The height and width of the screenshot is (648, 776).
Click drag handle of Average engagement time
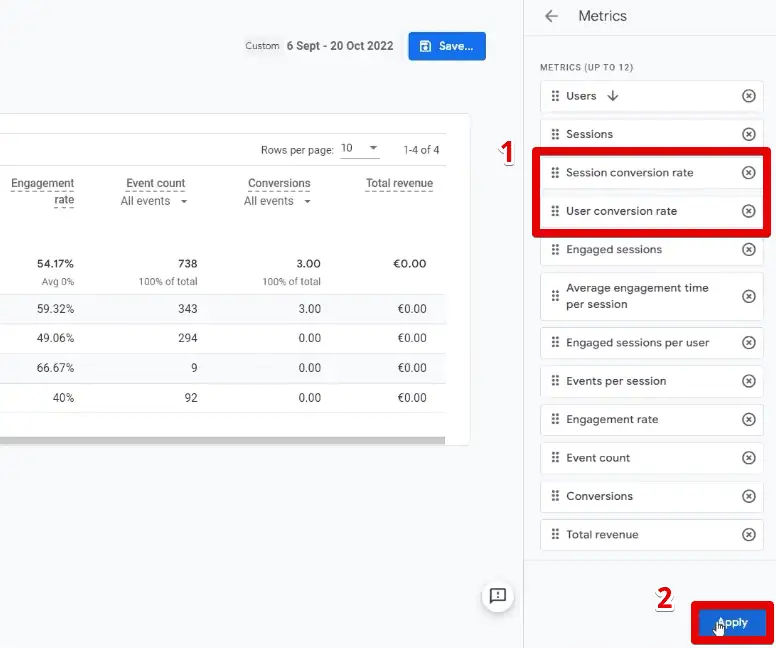(555, 296)
